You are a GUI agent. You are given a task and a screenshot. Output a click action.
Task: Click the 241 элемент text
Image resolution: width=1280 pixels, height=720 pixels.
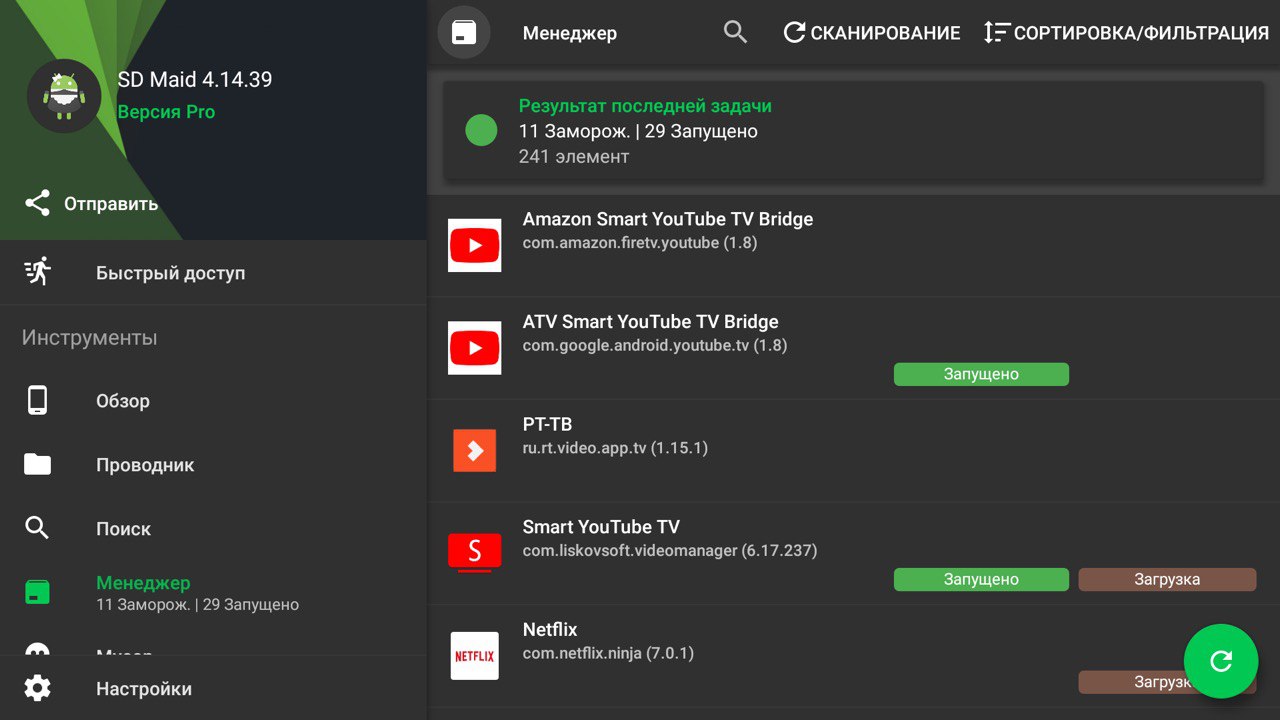pyautogui.click(x=574, y=157)
